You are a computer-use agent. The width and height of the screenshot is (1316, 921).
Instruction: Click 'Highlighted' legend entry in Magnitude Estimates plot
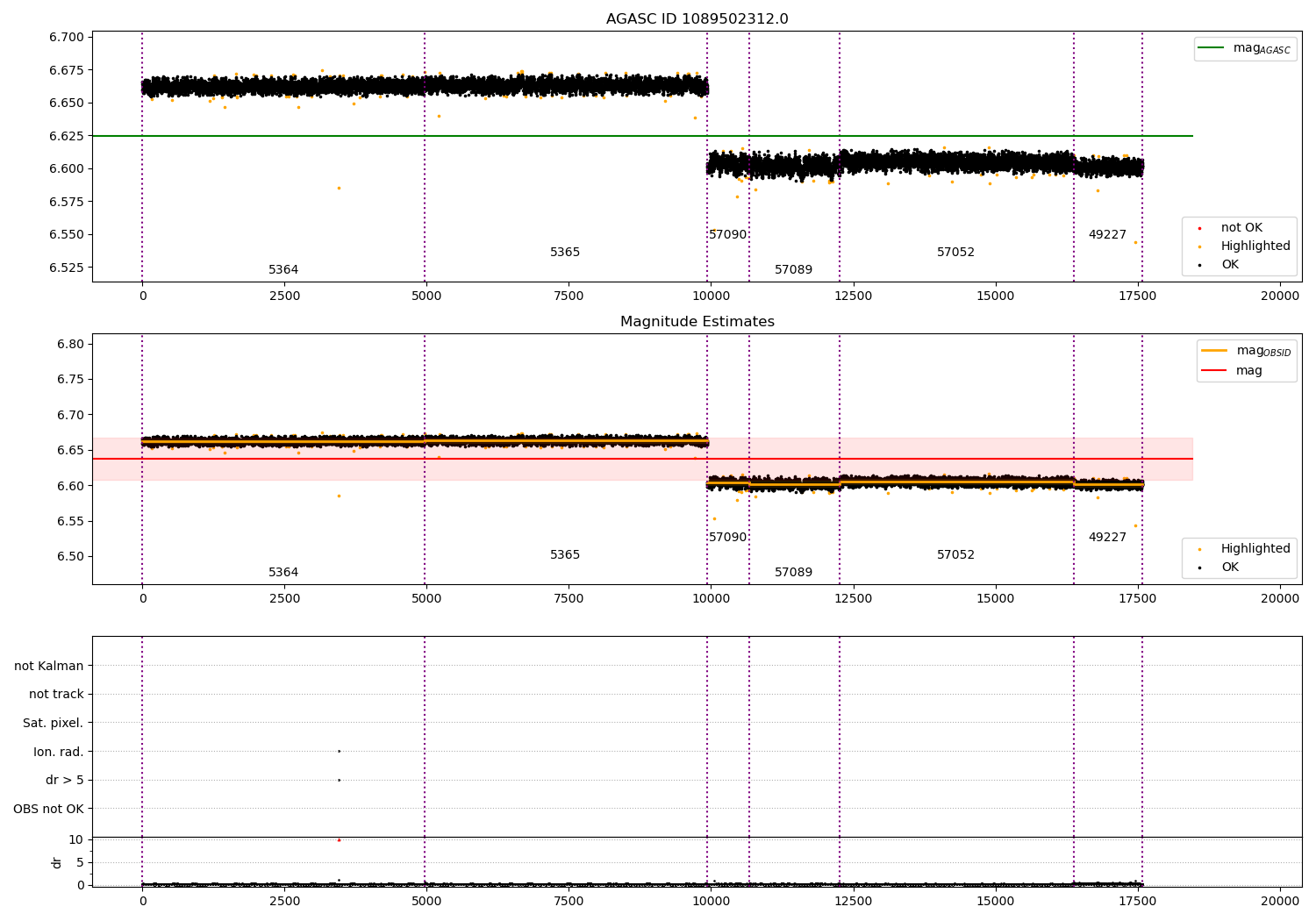click(x=1245, y=549)
